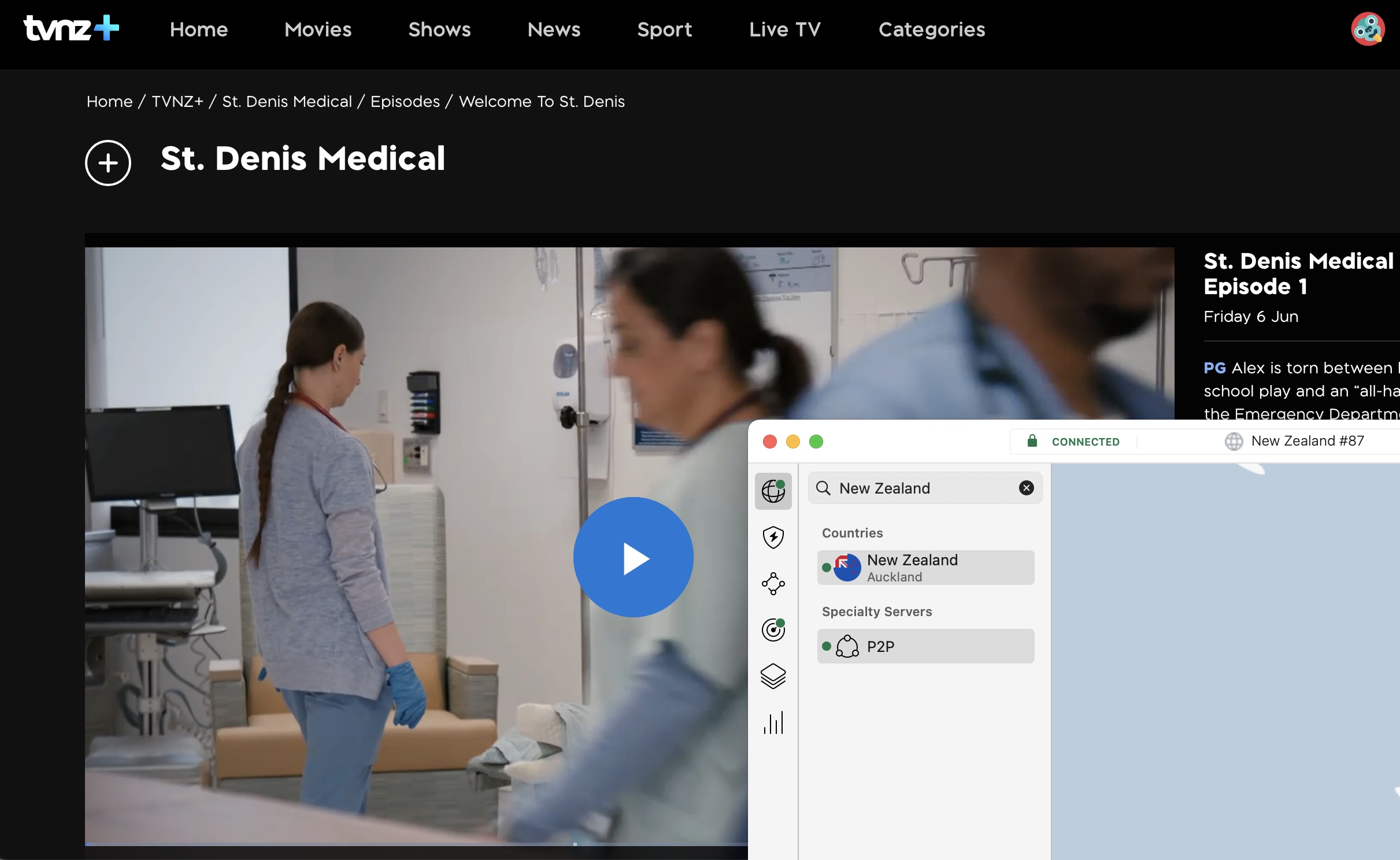The width and height of the screenshot is (1400, 860).
Task: Open the stacked layers sidebar icon
Action: [x=773, y=676]
